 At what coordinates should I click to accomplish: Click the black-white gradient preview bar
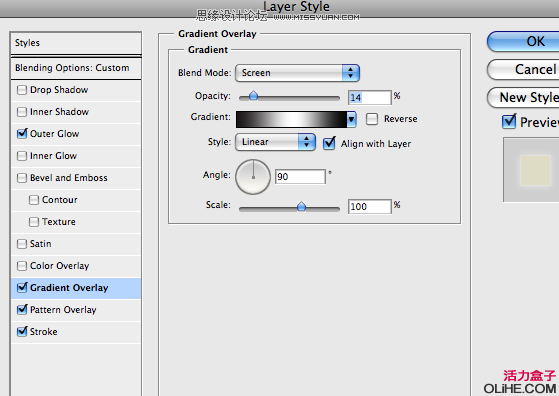pyautogui.click(x=292, y=119)
